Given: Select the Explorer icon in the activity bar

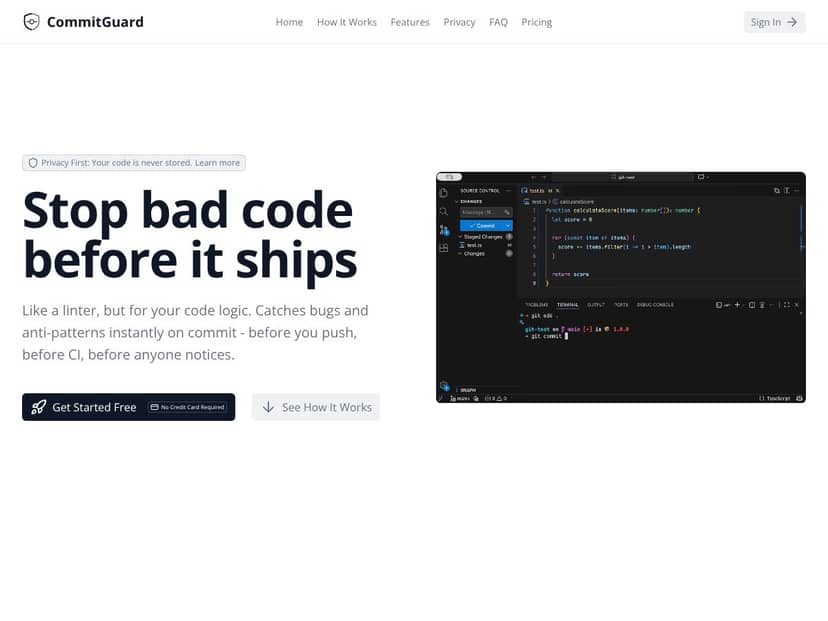Looking at the screenshot, I should [444, 192].
